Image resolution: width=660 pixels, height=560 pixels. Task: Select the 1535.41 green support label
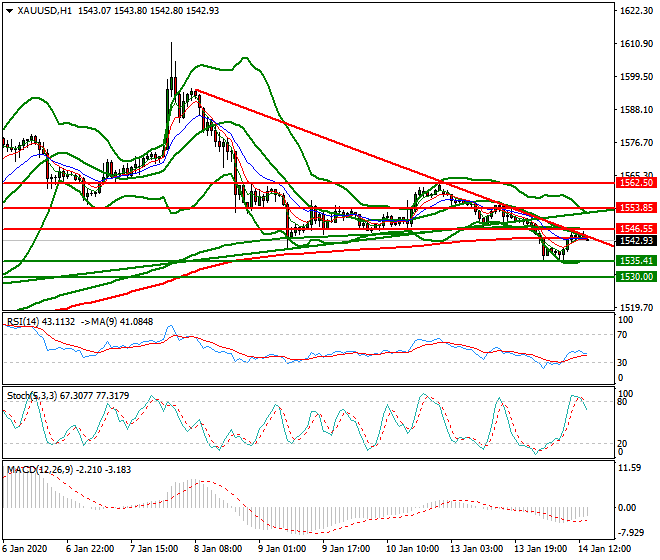click(636, 261)
